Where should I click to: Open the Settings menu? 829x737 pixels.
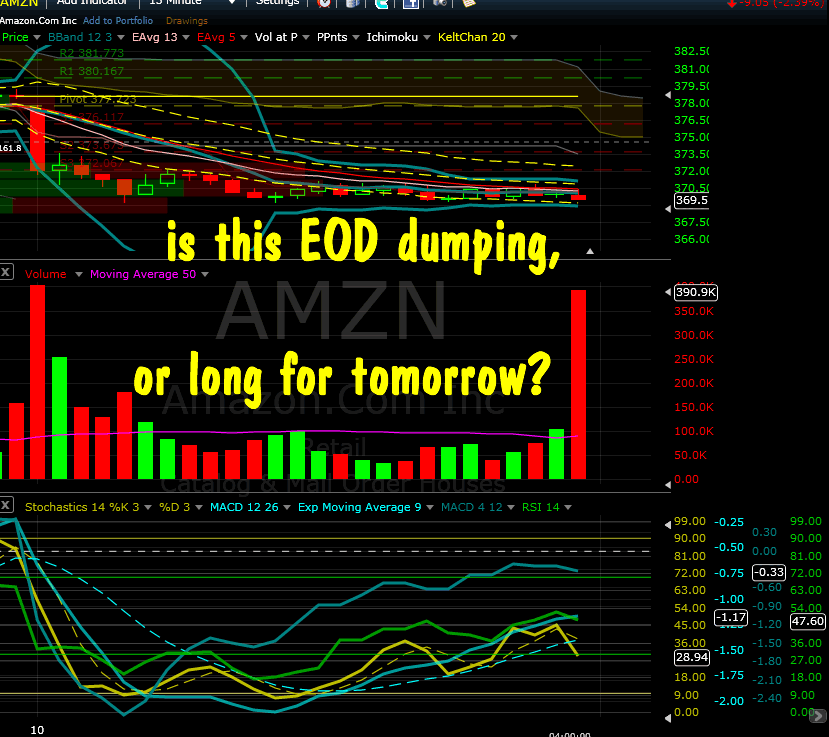coord(278,3)
